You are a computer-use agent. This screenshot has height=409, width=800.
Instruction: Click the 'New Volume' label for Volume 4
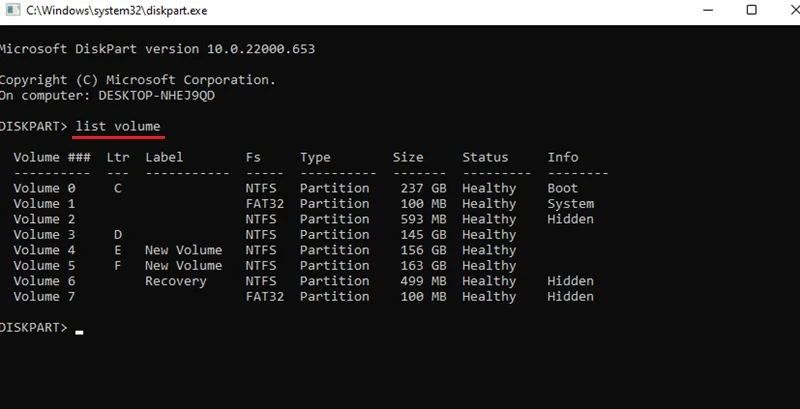[x=183, y=250]
